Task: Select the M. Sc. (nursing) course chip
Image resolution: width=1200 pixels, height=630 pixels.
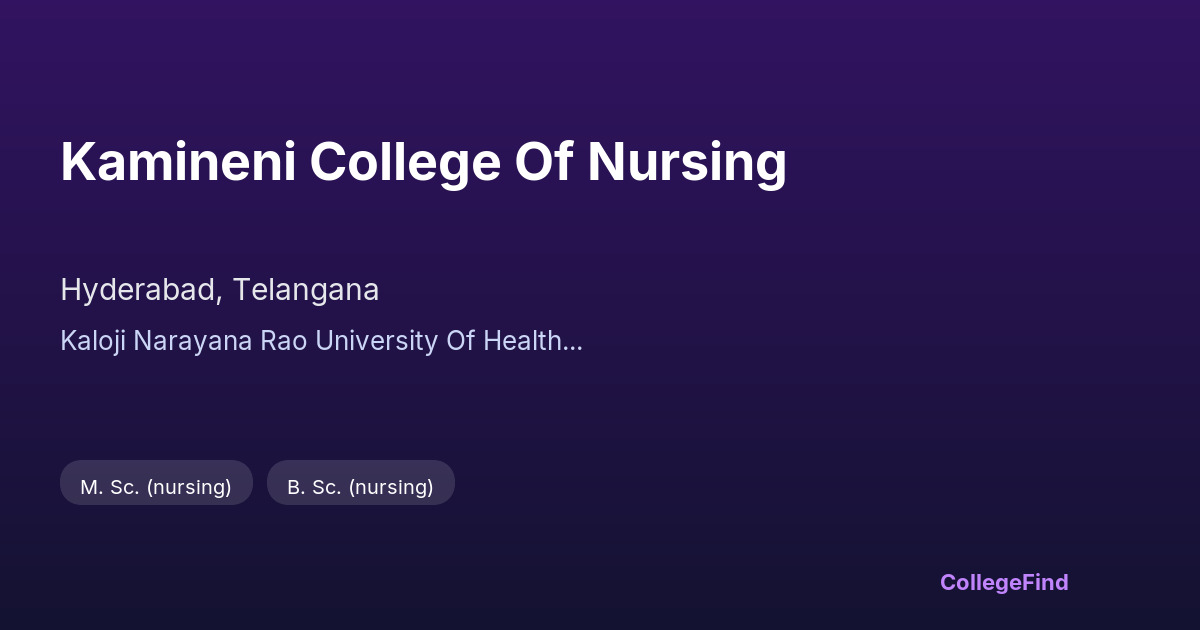Action: pos(156,486)
